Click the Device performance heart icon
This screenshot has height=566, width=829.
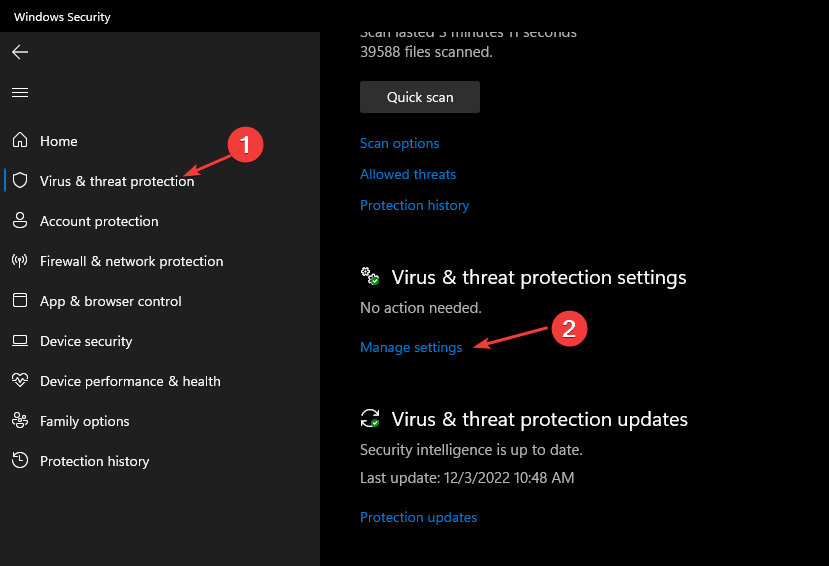(x=20, y=381)
